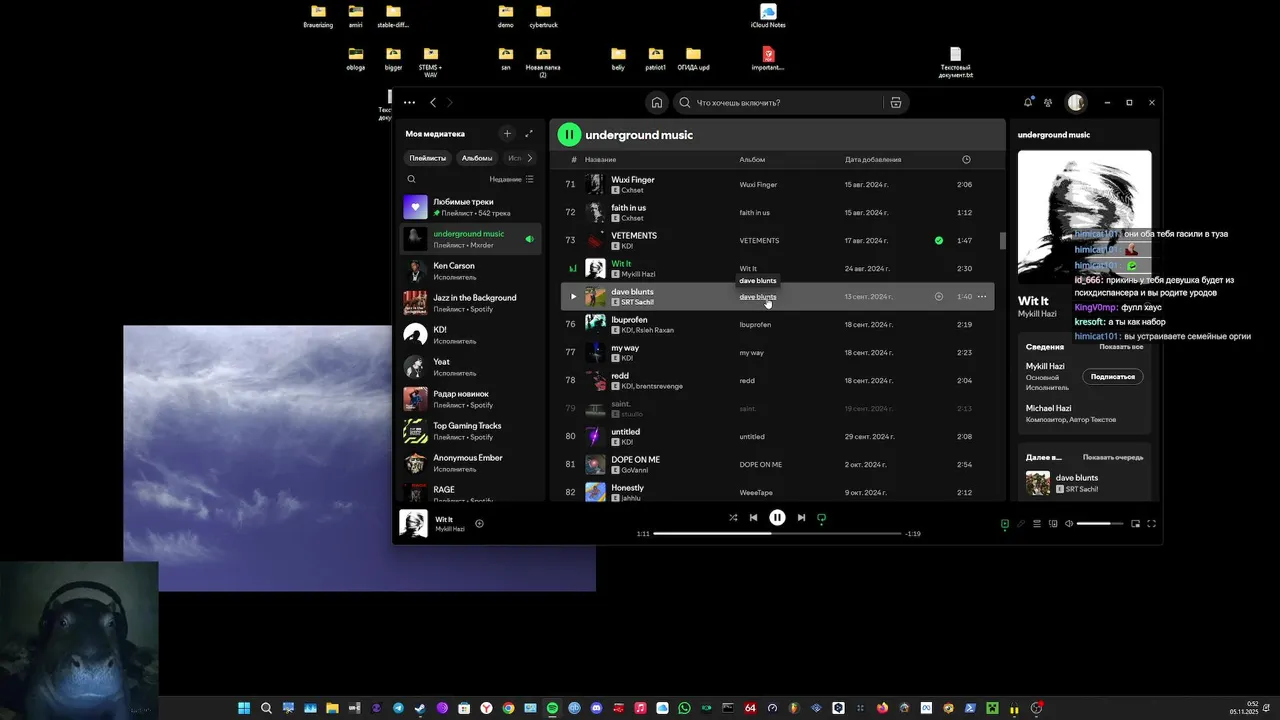Open the Недавние sort dropdown

511,179
